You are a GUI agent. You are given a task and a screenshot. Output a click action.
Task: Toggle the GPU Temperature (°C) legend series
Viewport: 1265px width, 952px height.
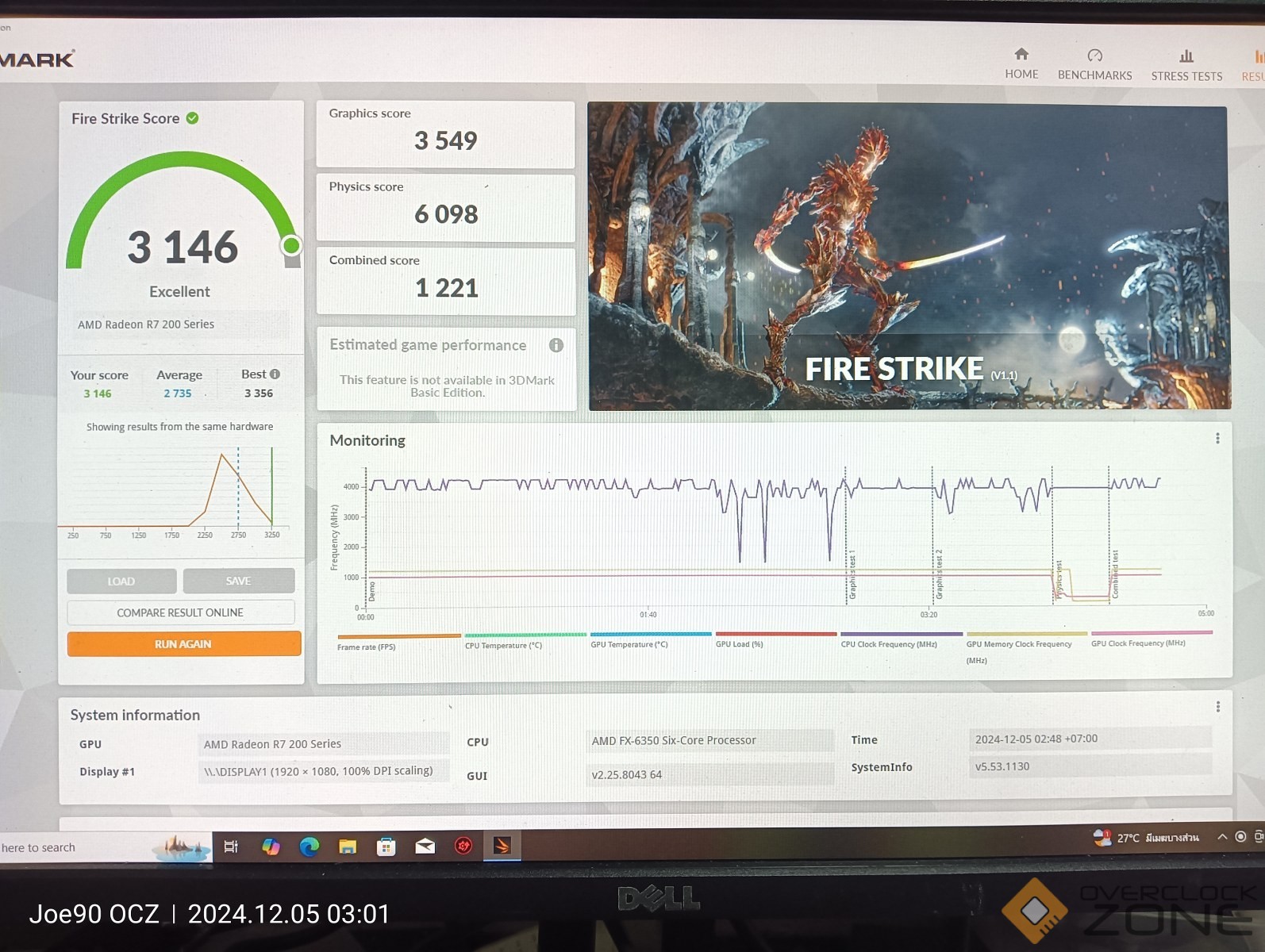point(650,640)
